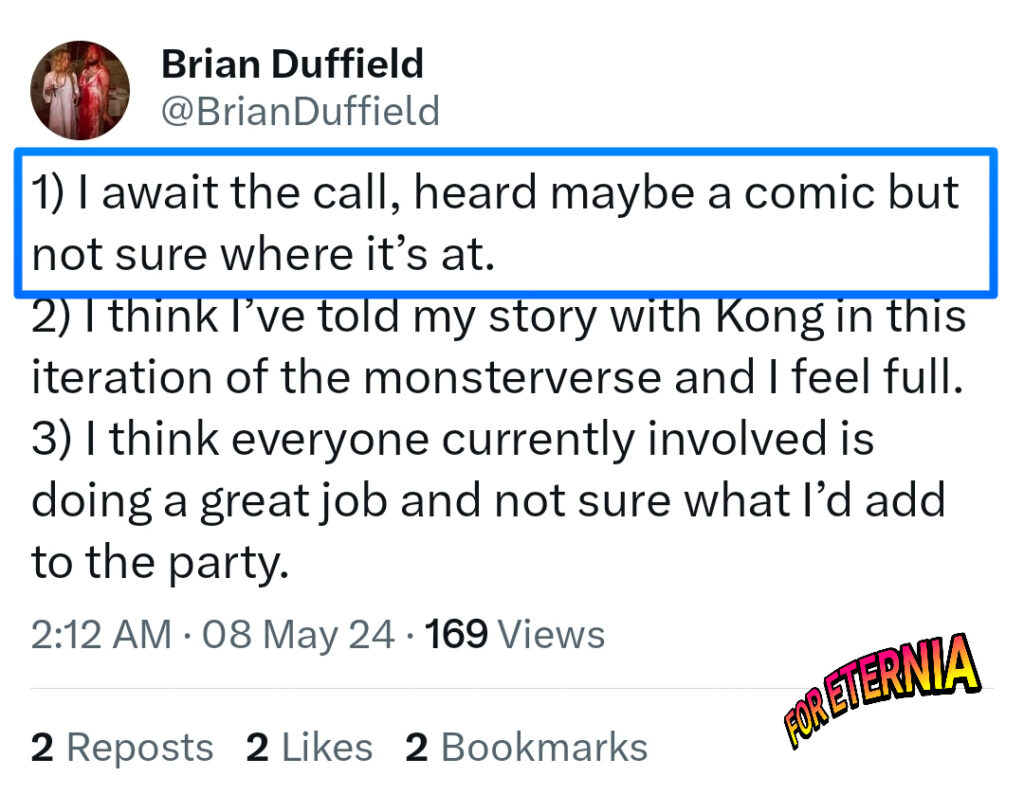Click the line "not sure where it's at."
This screenshot has height=795, width=1024.
pyautogui.click(x=263, y=256)
